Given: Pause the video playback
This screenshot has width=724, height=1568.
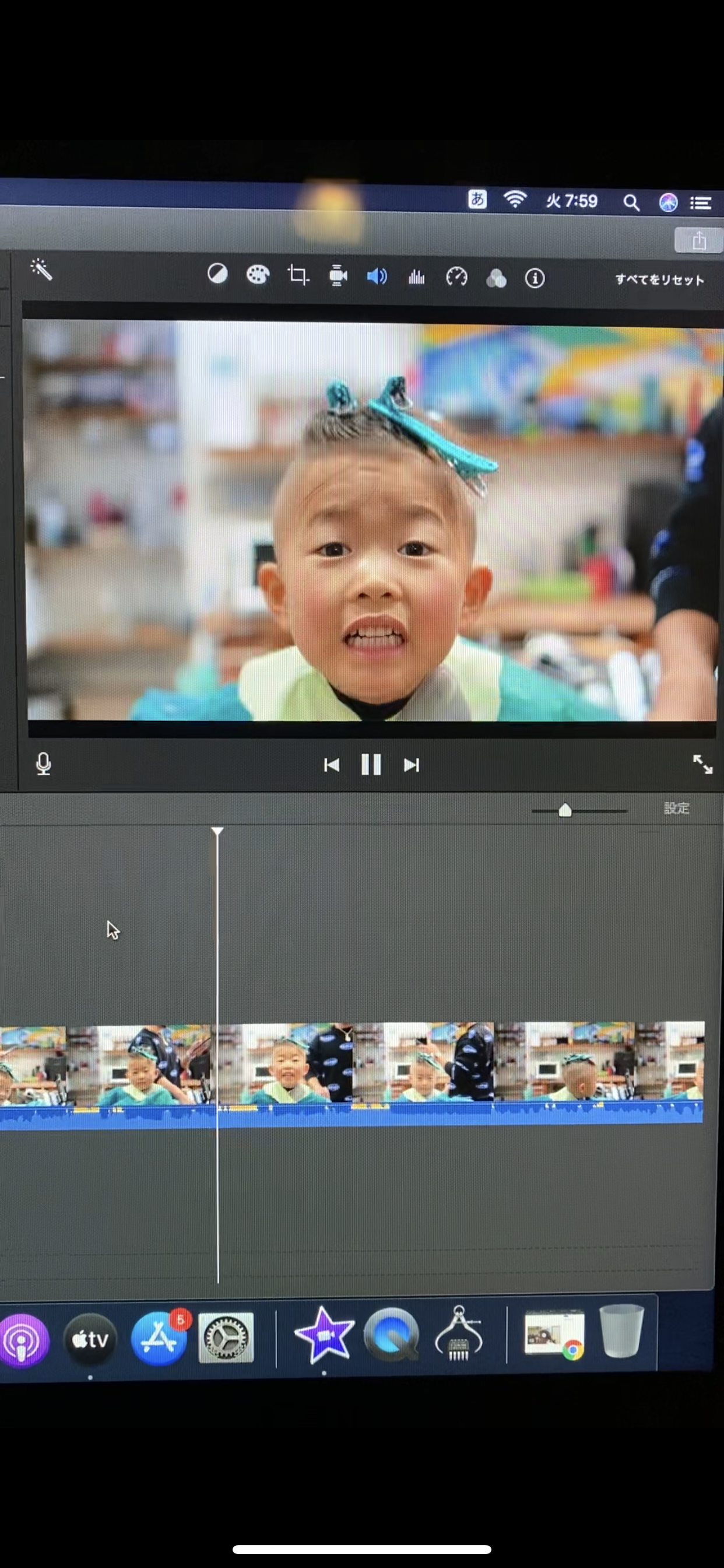Looking at the screenshot, I should 371,765.
